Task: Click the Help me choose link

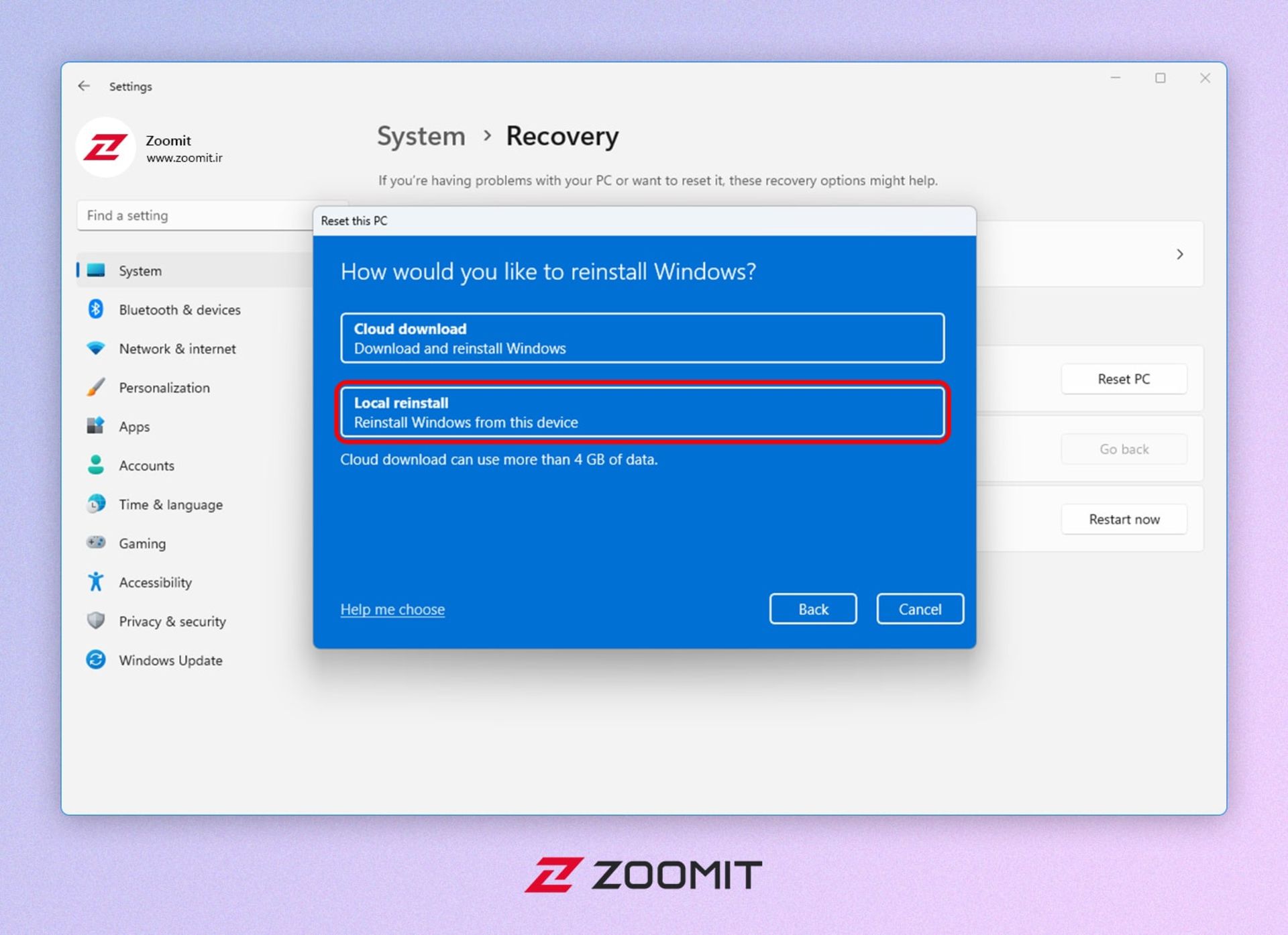Action: (x=391, y=609)
